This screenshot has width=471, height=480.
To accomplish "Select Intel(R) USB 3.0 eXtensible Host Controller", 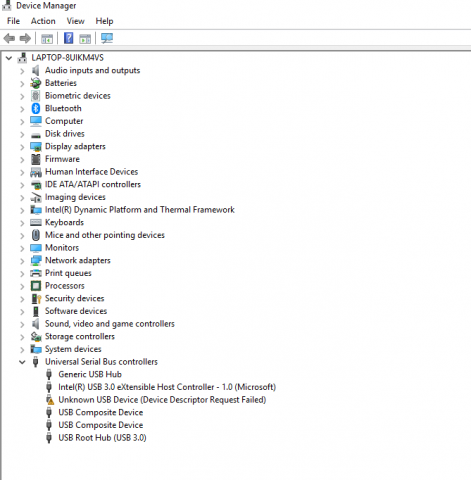I will point(167,387).
